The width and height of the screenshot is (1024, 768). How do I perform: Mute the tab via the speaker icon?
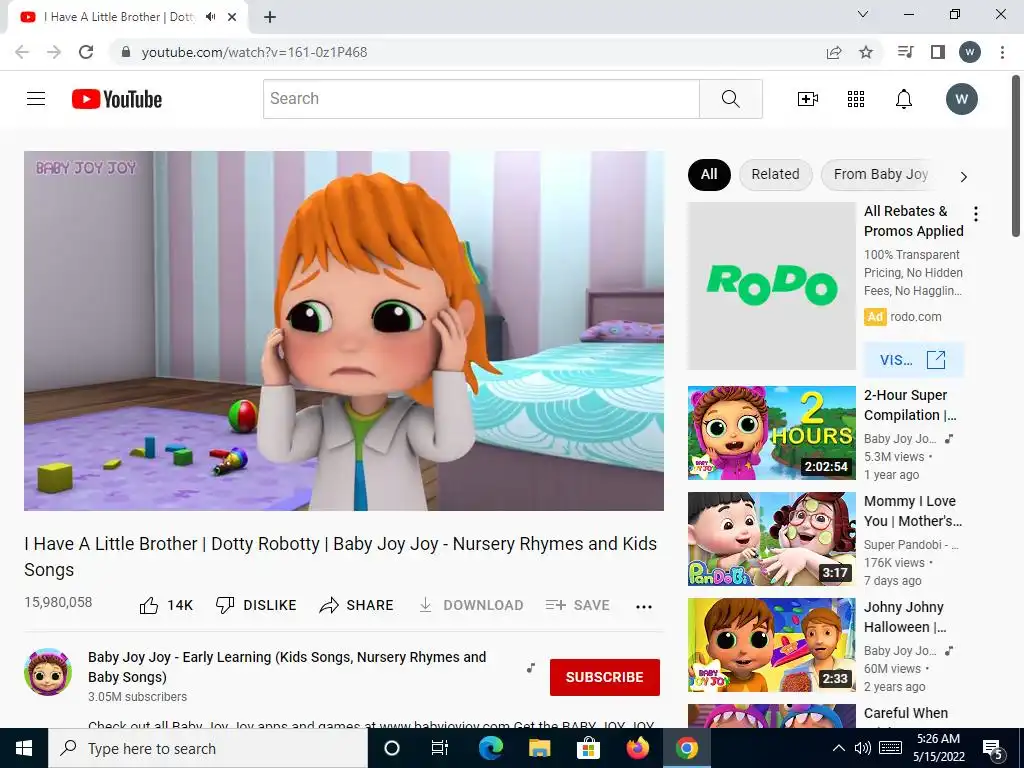(x=210, y=17)
